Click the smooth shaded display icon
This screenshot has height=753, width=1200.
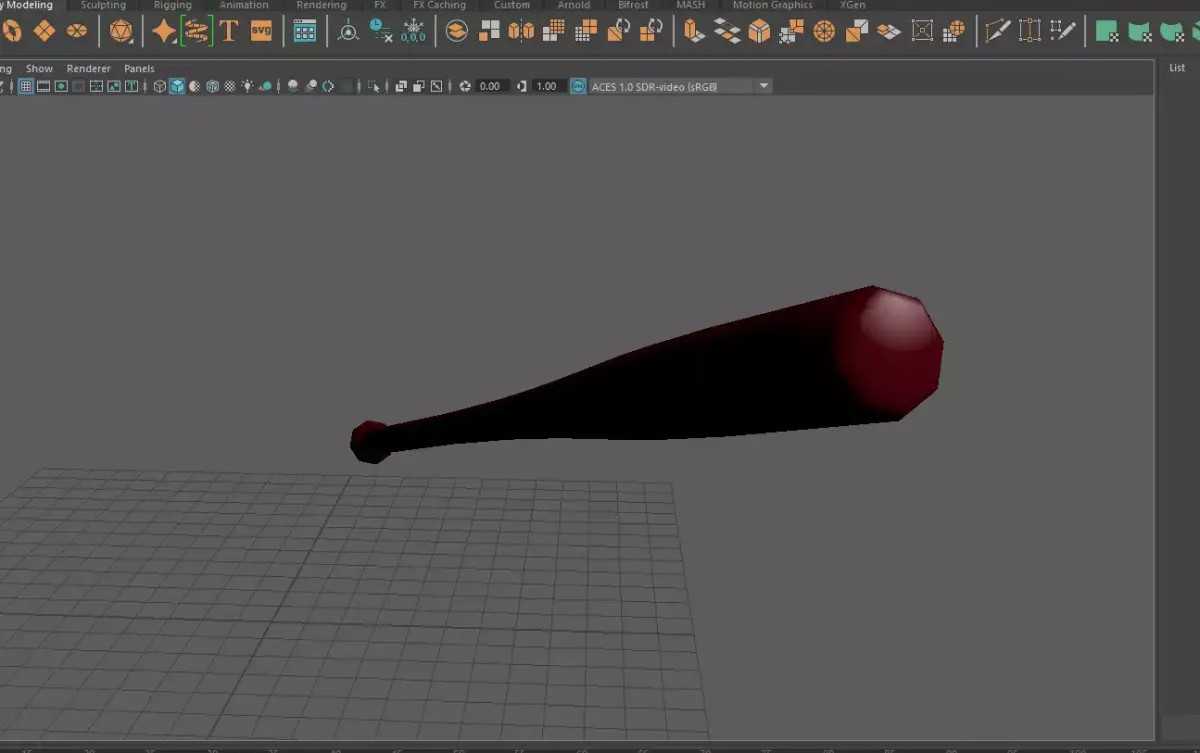176,85
